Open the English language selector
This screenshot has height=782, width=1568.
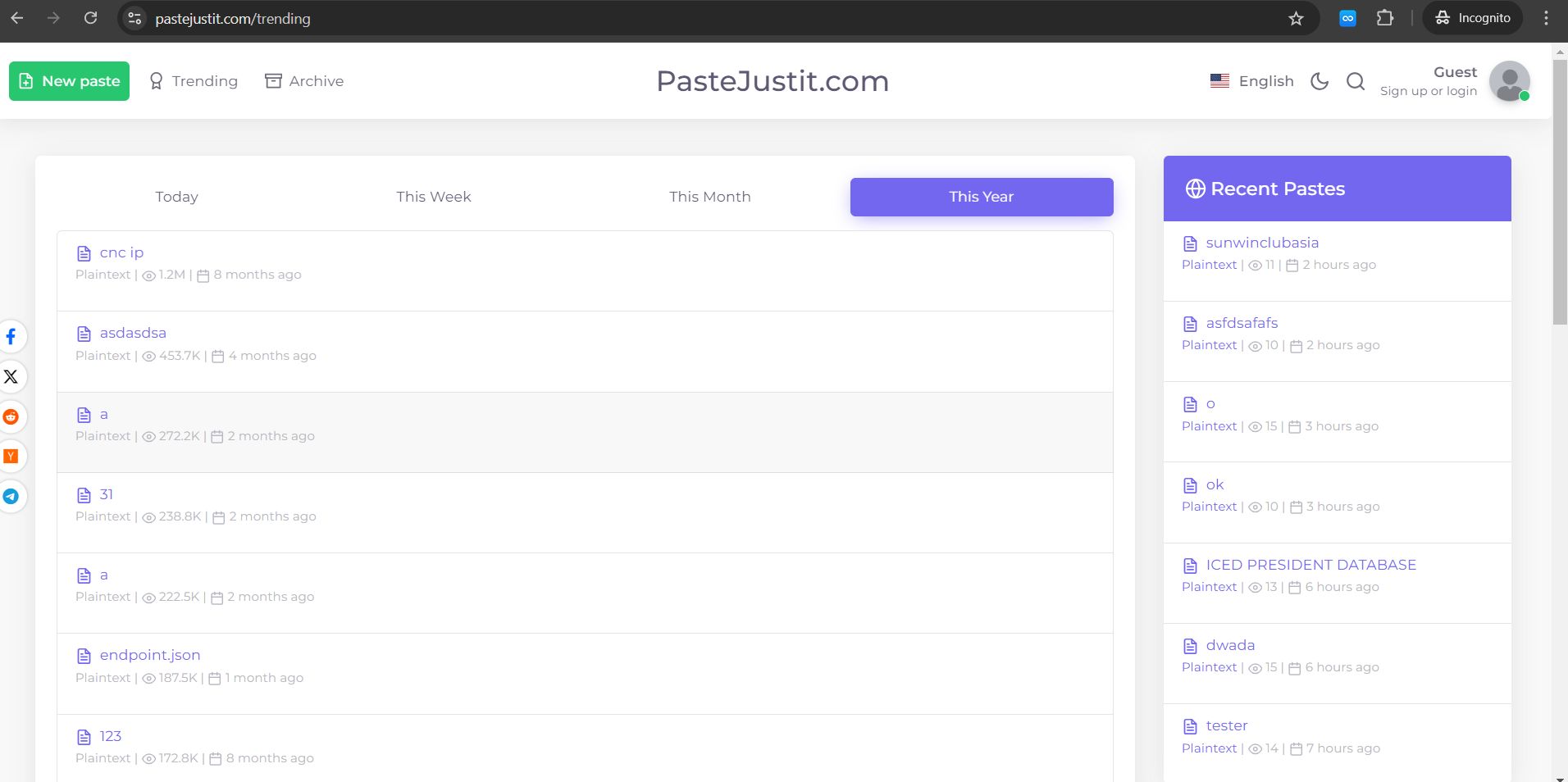click(1252, 81)
